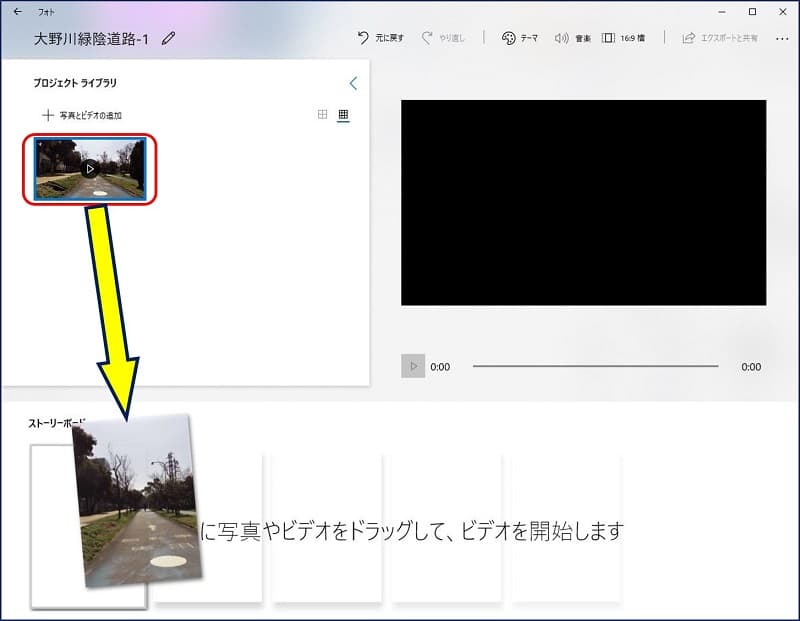Maximize the フォト window

click(x=752, y=12)
